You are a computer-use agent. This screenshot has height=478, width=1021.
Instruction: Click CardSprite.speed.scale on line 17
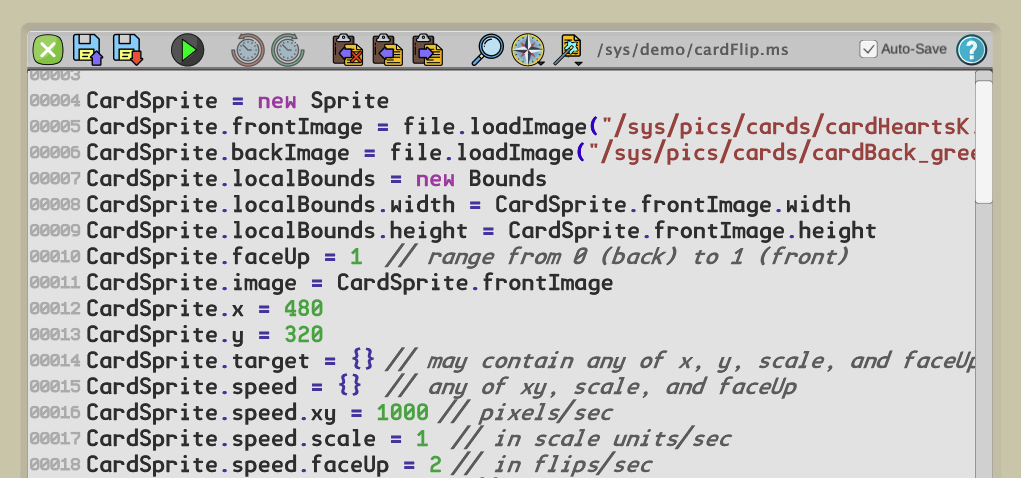point(231,439)
